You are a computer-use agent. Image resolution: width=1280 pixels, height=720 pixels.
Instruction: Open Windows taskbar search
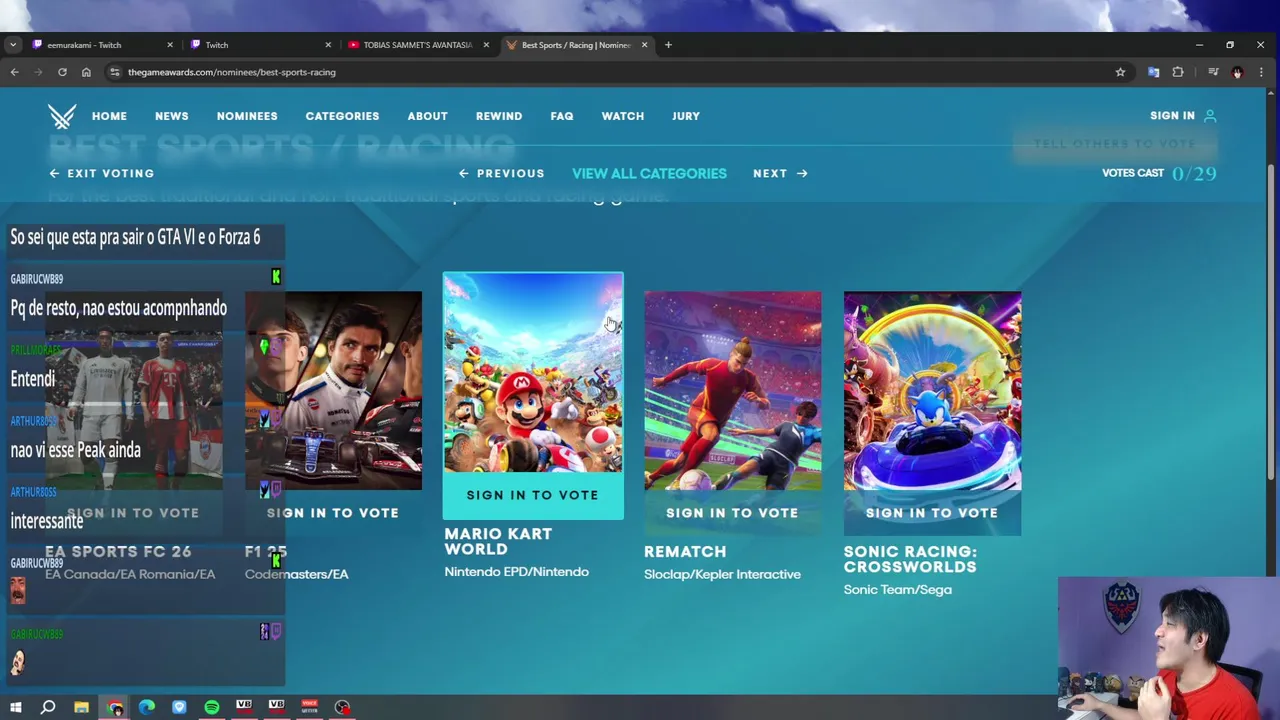[x=47, y=707]
